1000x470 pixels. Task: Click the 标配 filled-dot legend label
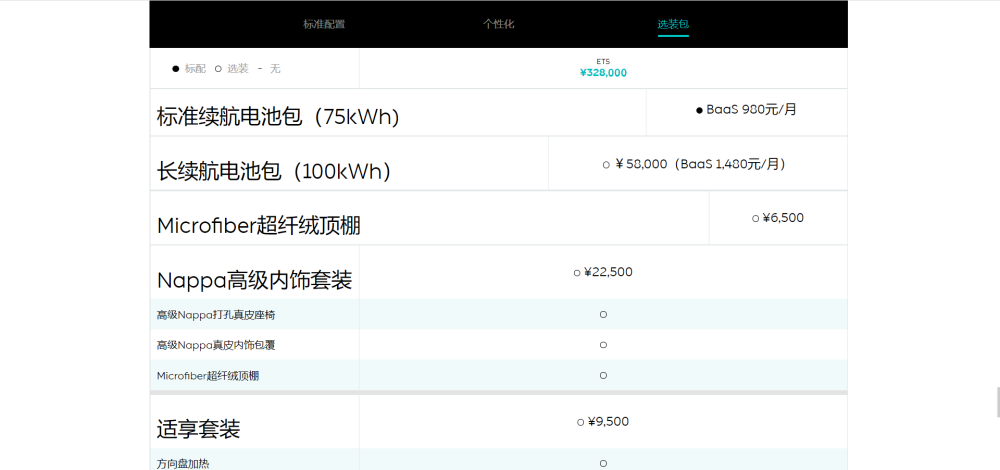[x=189, y=69]
